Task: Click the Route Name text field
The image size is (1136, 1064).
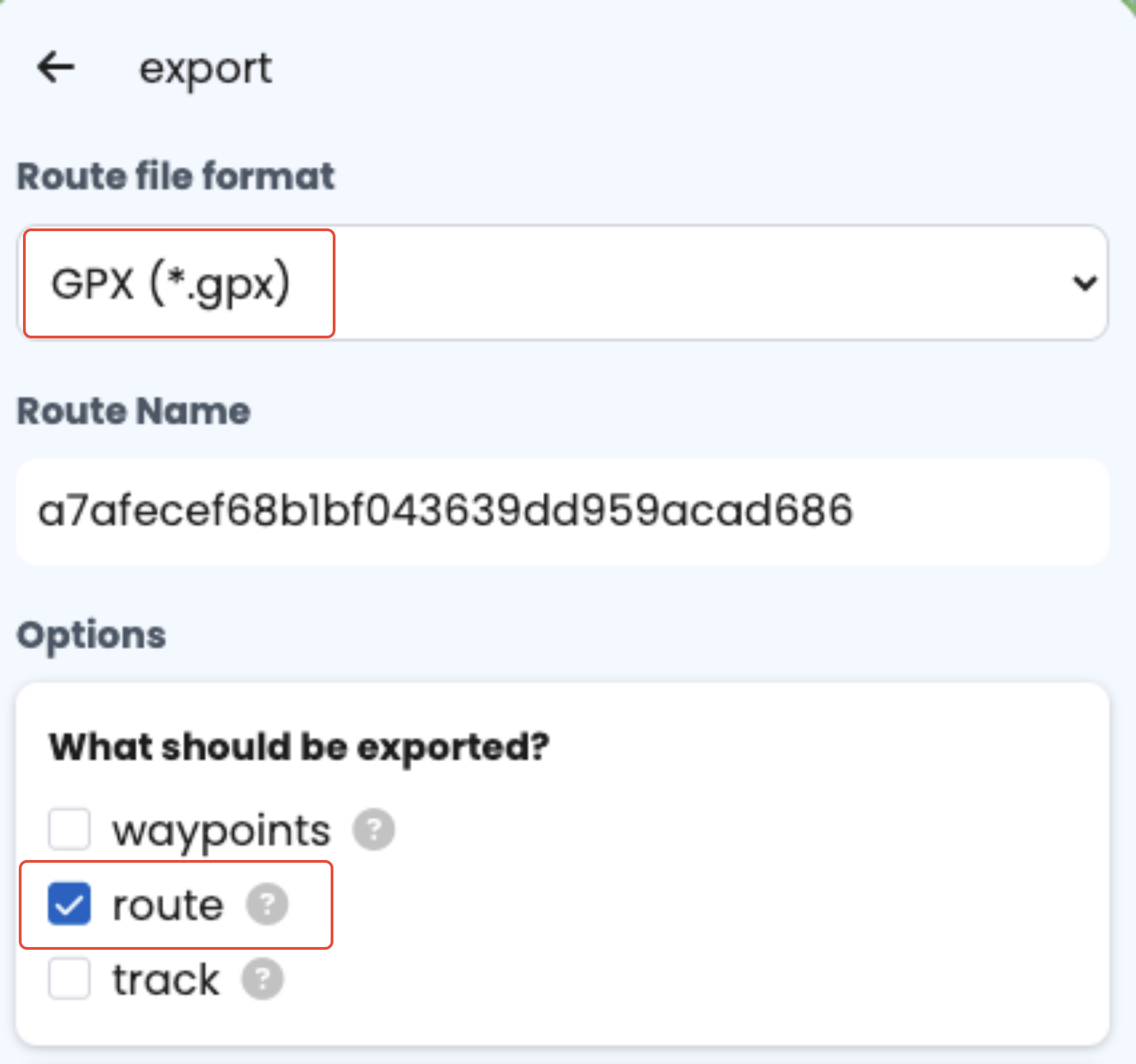Action: (561, 511)
